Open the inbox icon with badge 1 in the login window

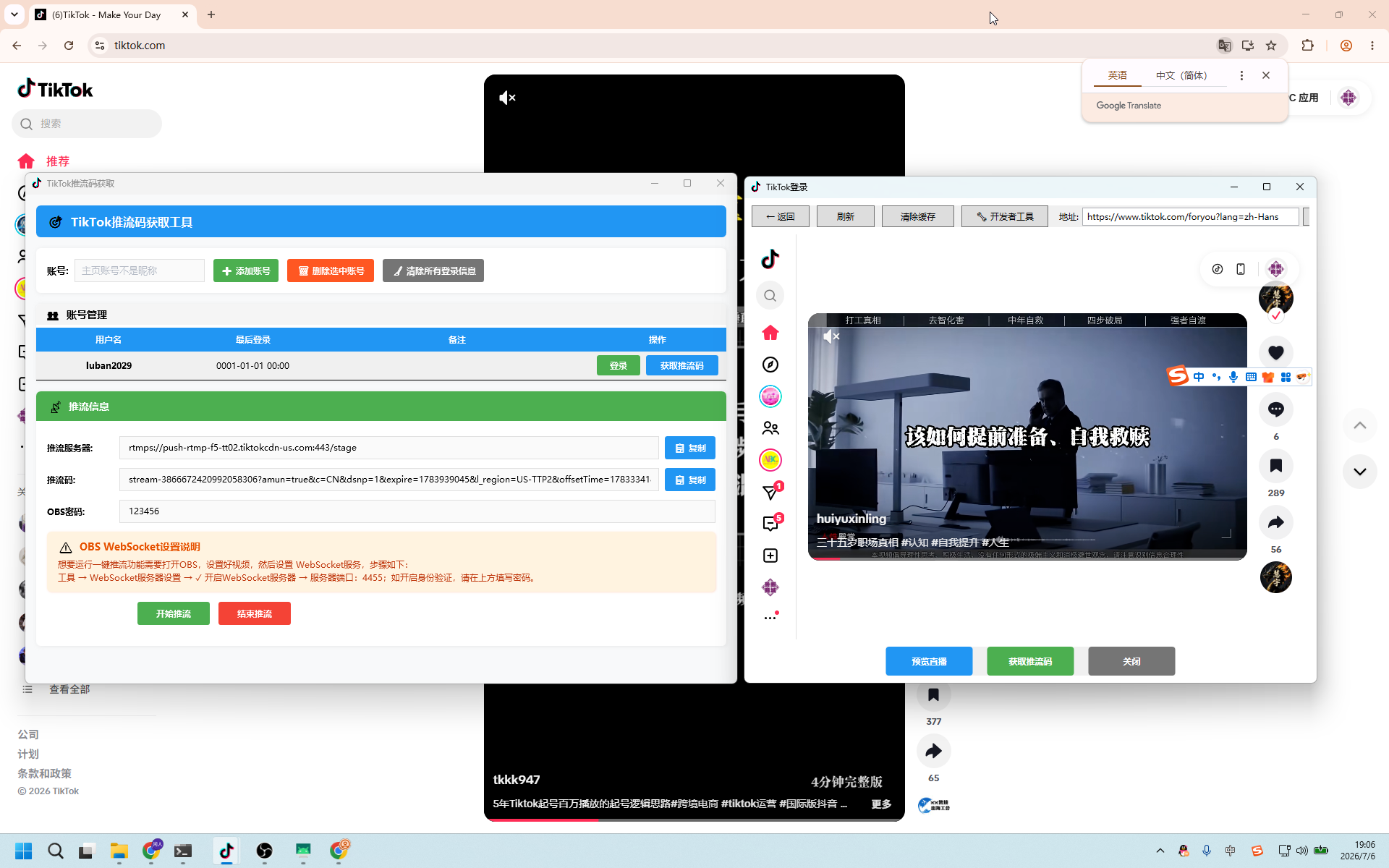[x=771, y=492]
